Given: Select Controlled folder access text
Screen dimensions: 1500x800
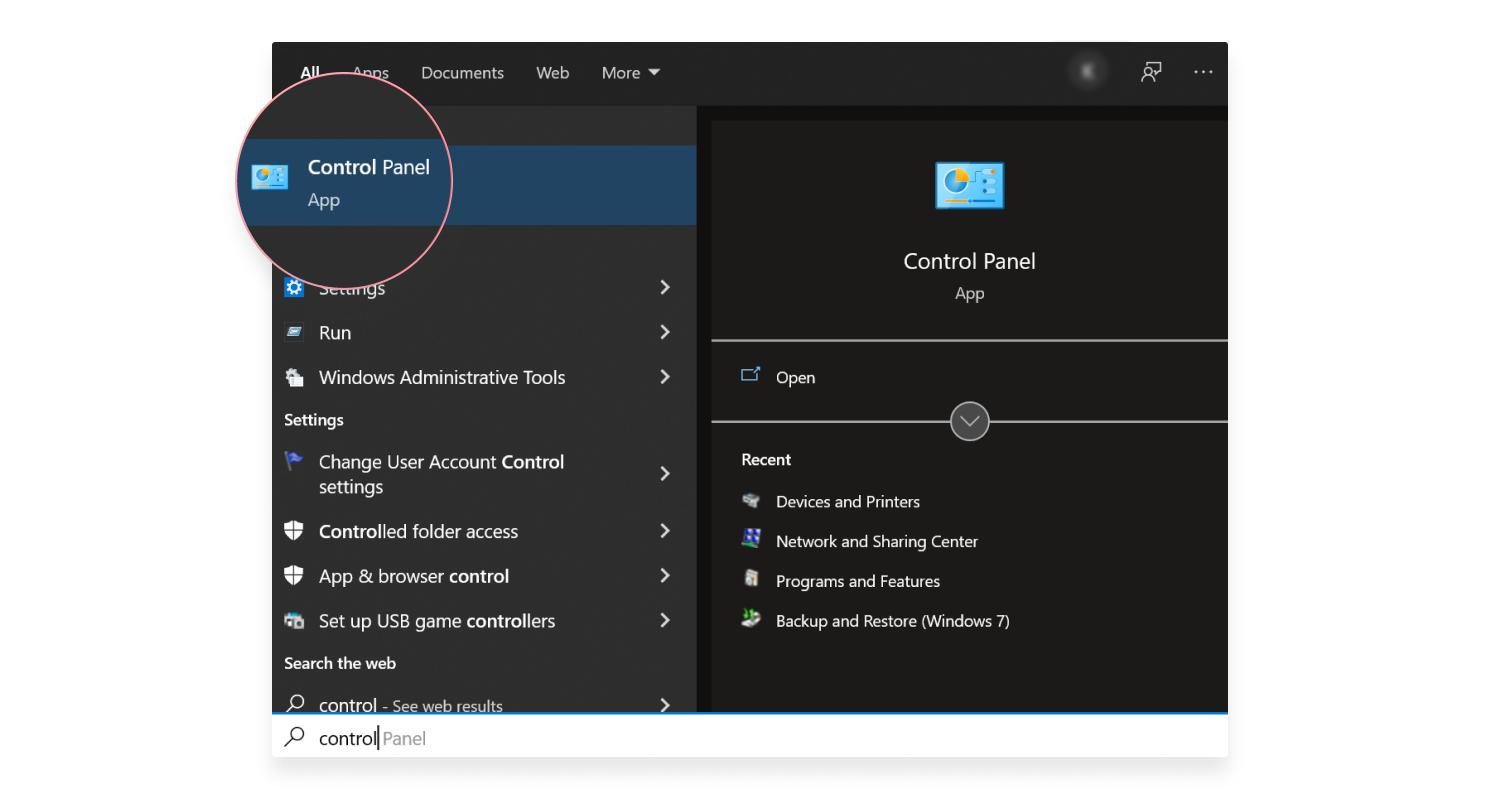Looking at the screenshot, I should 418,532.
